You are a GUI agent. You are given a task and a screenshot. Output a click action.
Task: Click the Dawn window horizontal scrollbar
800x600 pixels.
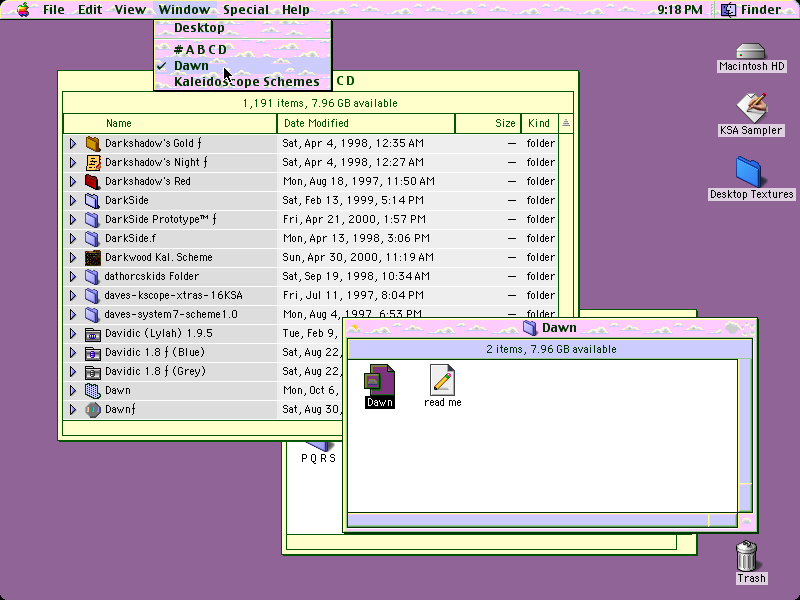(542, 520)
